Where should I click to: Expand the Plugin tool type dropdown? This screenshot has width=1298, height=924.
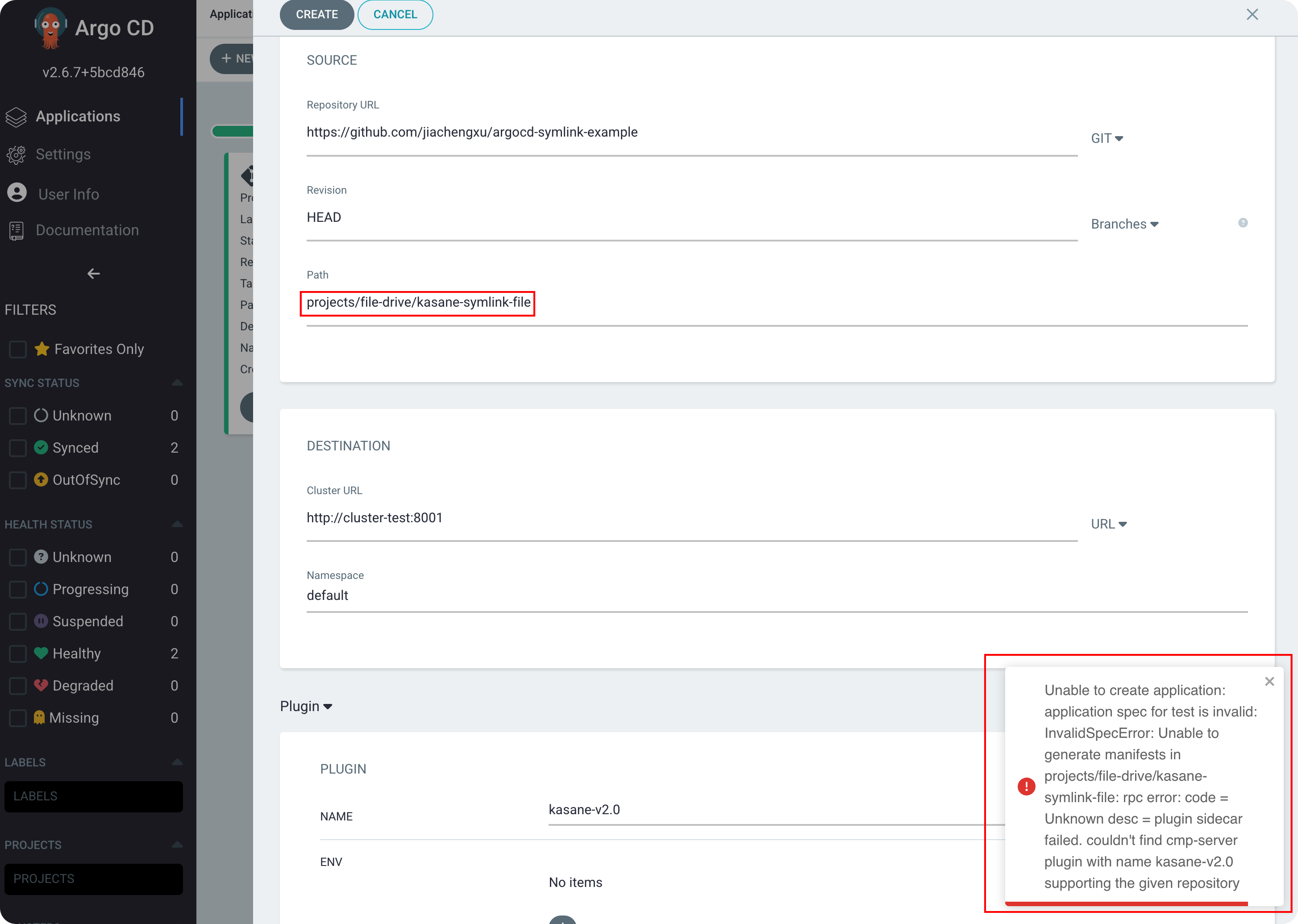click(x=306, y=706)
